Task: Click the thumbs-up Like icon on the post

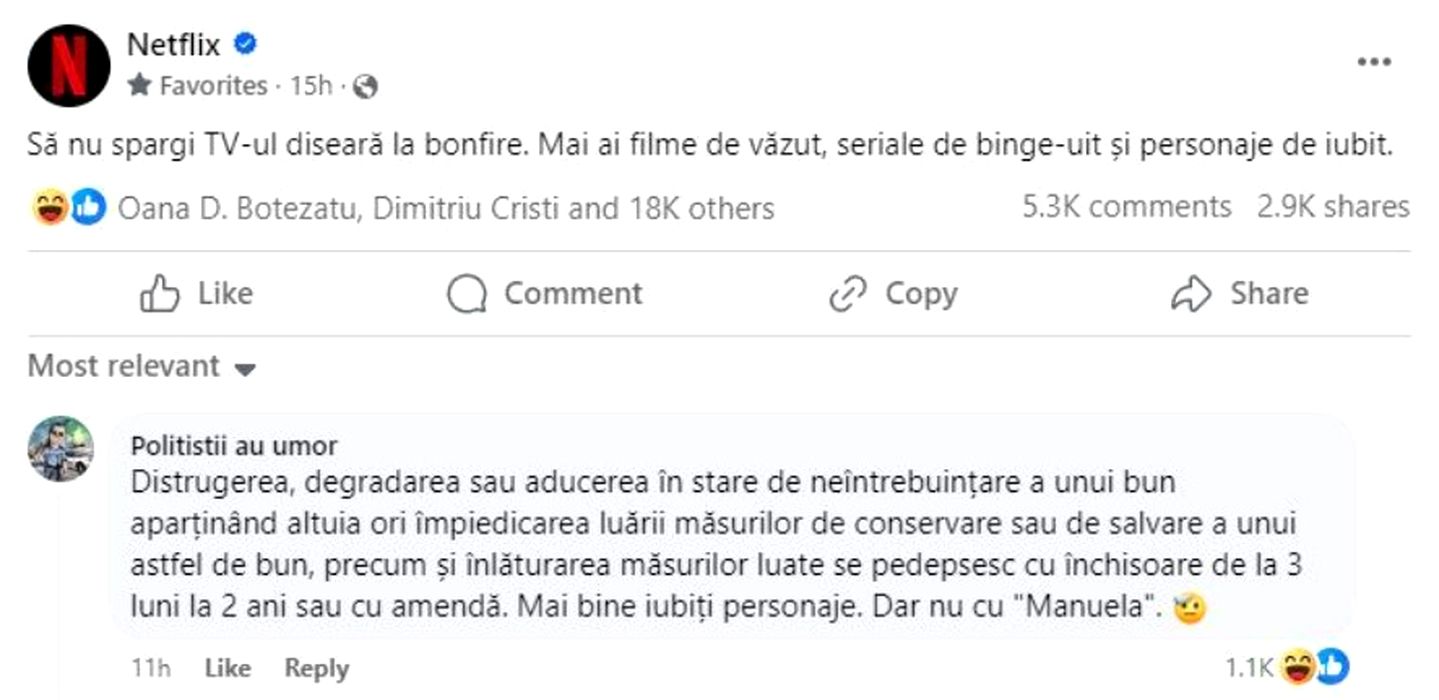Action: click(x=160, y=294)
